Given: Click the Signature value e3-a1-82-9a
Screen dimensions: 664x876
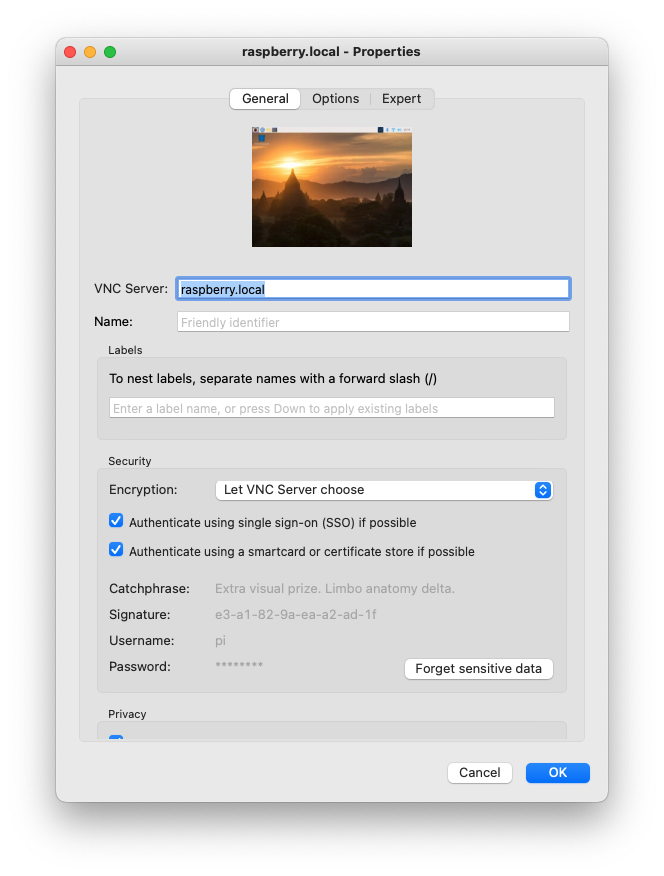Looking at the screenshot, I should point(295,615).
